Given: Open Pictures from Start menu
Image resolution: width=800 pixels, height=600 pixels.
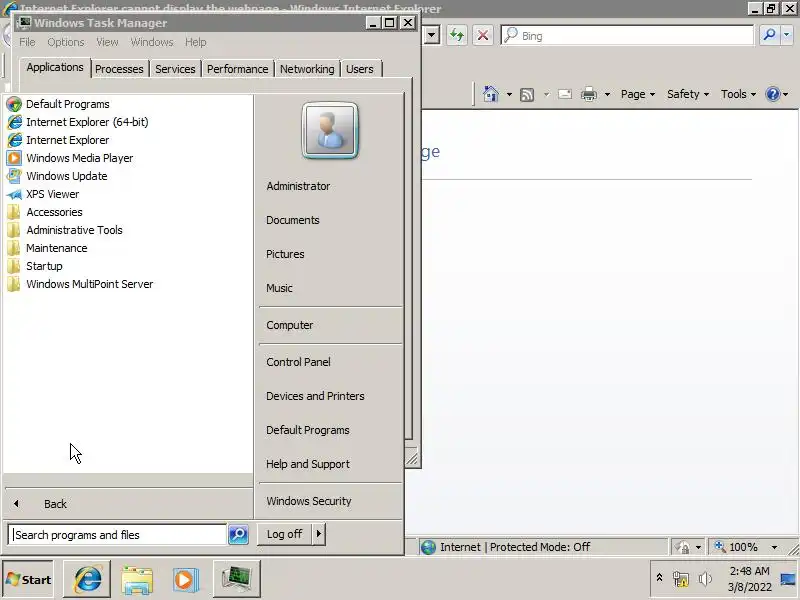Looking at the screenshot, I should click(x=285, y=254).
